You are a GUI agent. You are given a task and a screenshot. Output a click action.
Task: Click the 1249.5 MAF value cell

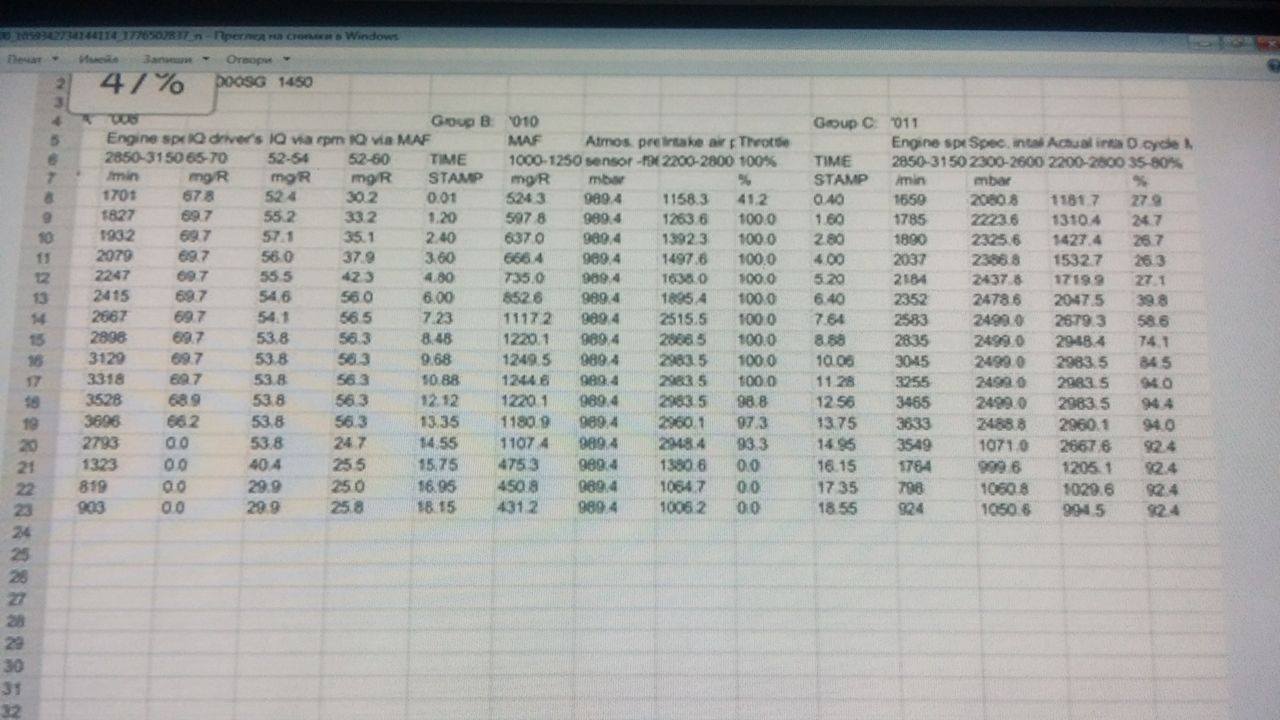[529, 359]
